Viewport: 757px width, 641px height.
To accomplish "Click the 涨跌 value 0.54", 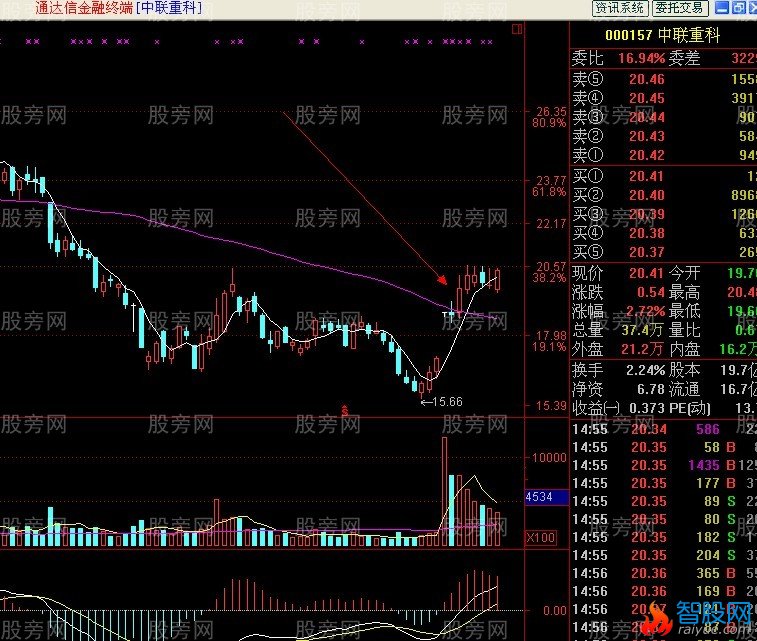I will click(x=651, y=292).
